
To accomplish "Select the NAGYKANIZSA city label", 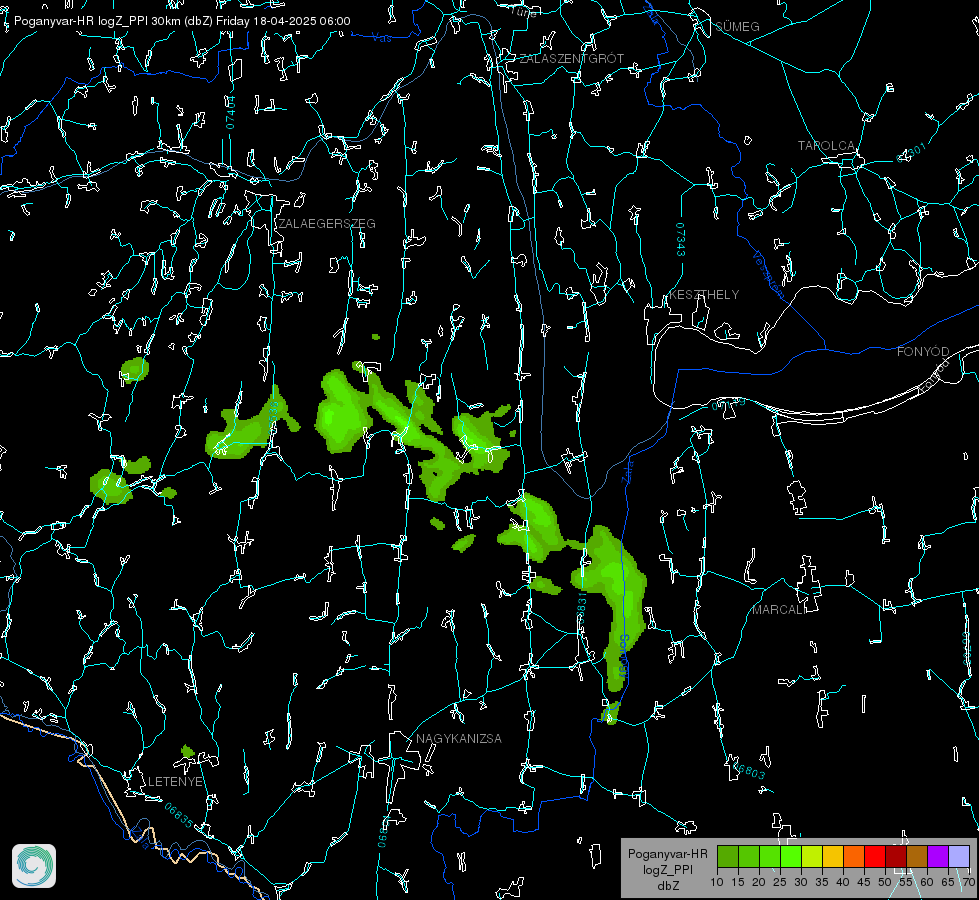I will click(459, 739).
